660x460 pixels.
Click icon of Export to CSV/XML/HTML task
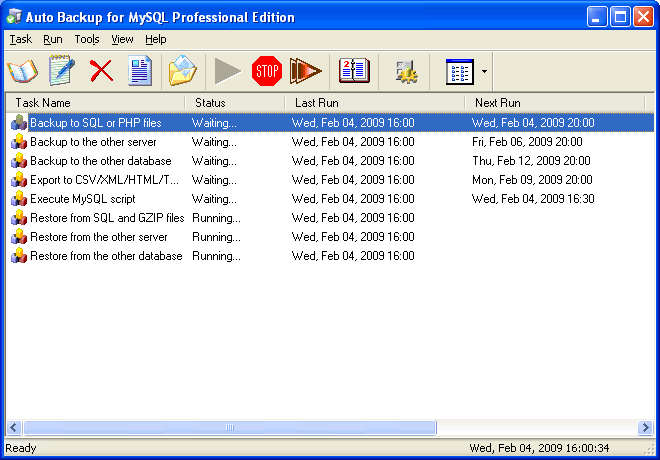pos(19,180)
